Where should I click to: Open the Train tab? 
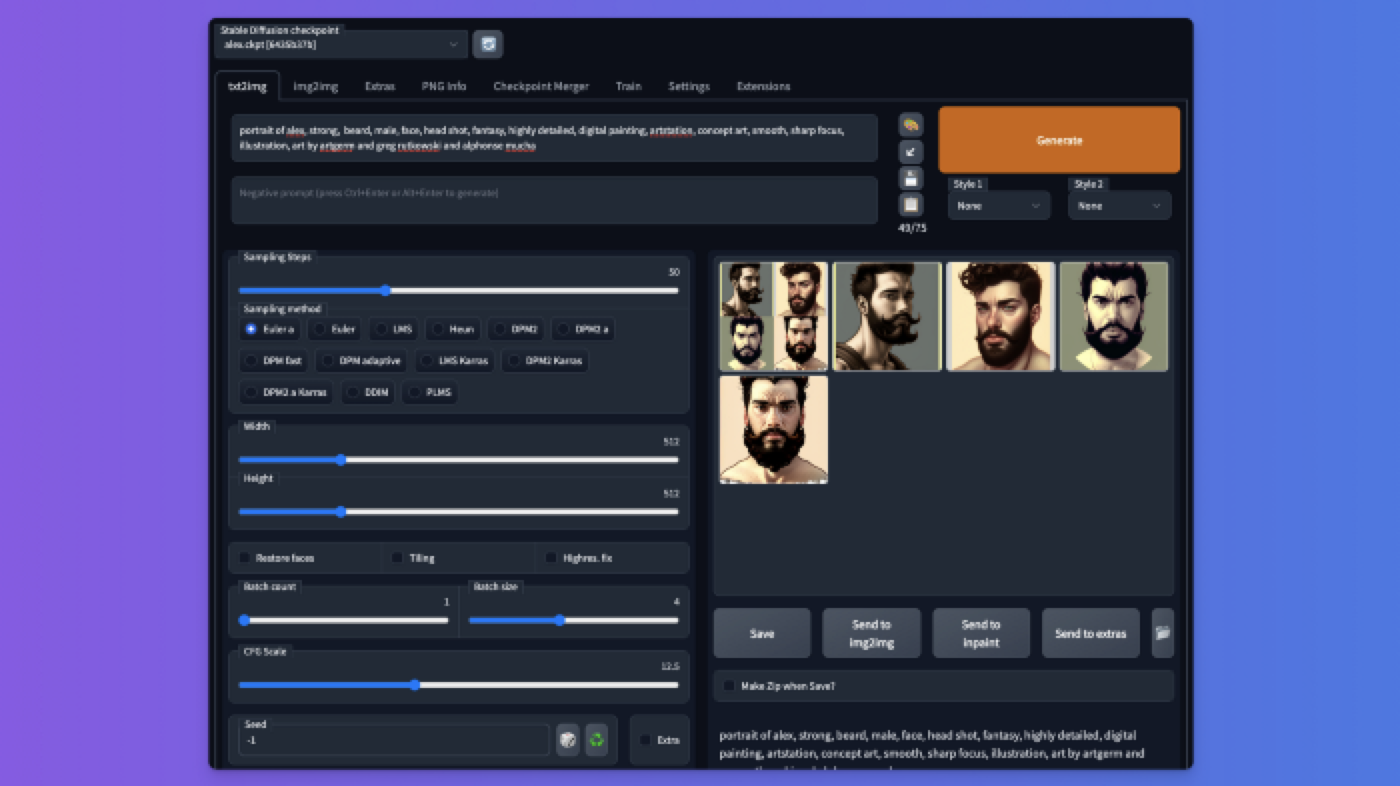tap(628, 86)
